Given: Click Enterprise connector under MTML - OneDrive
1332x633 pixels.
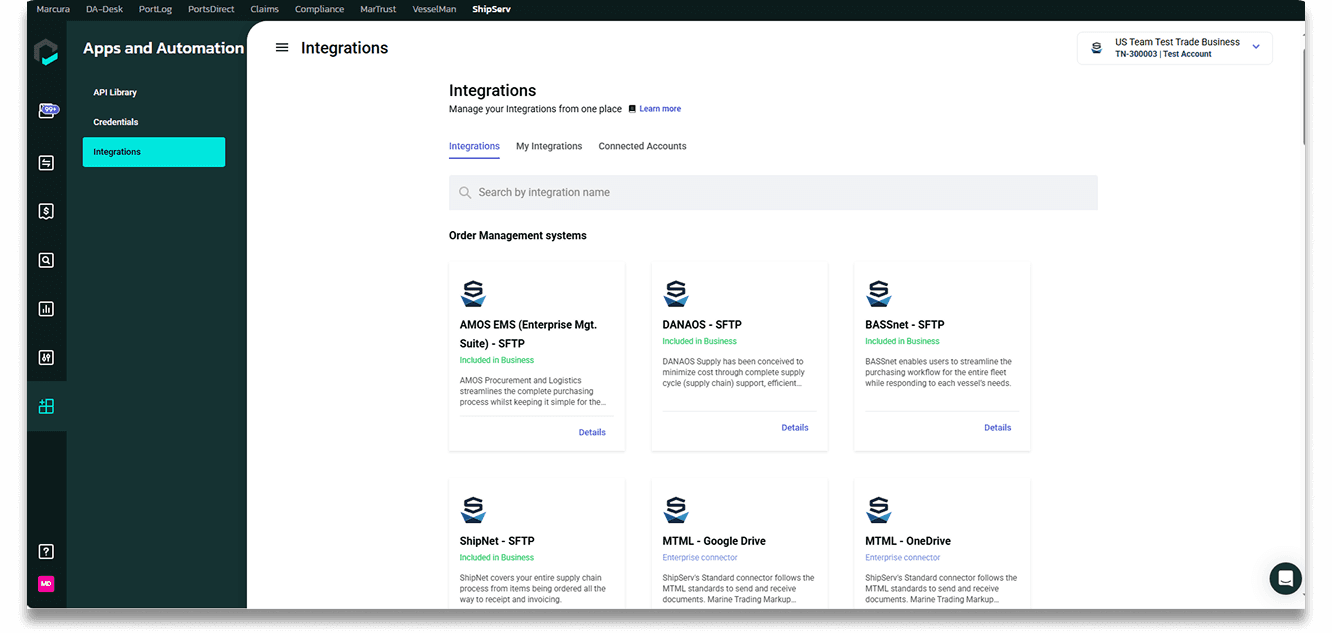Looking at the screenshot, I should [903, 558].
